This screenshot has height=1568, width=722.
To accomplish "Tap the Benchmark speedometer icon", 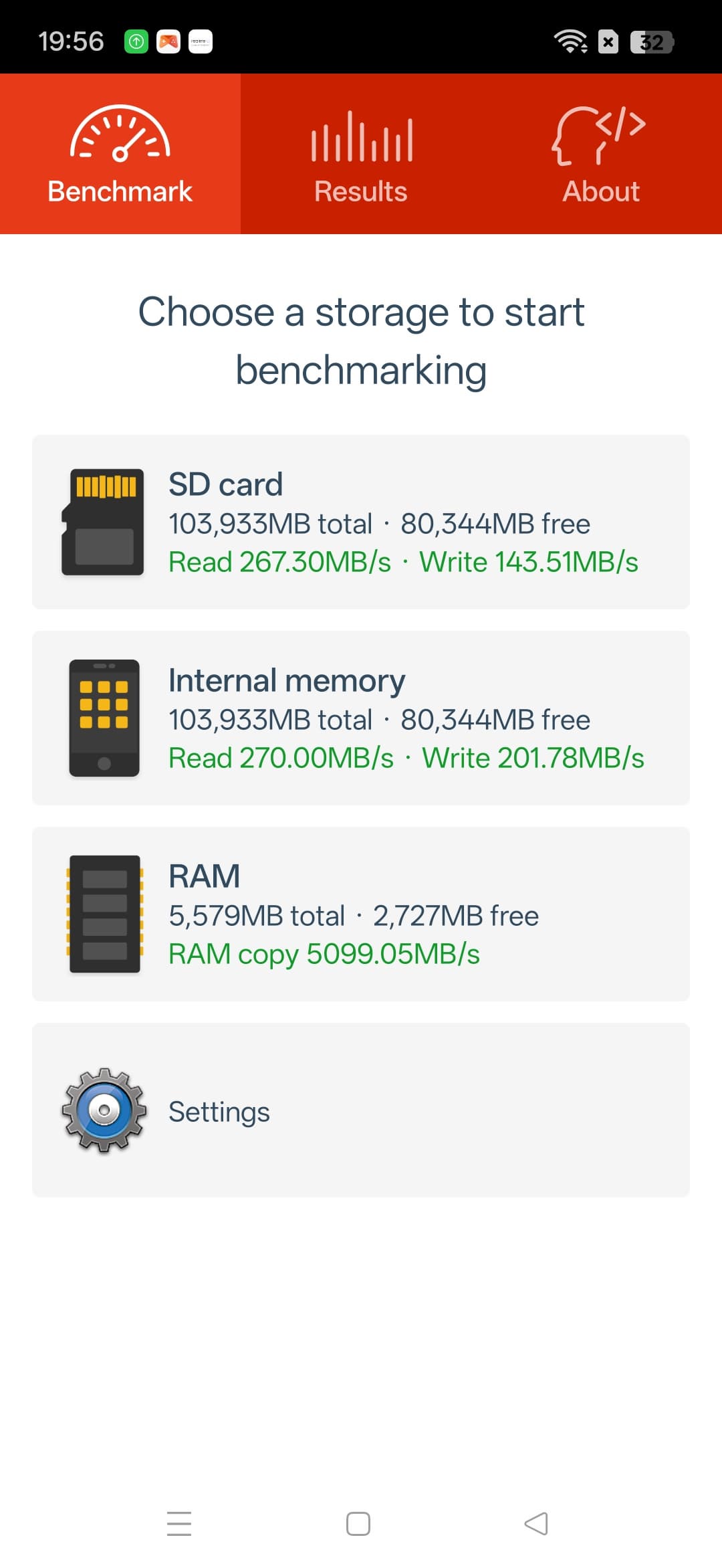I will point(120,134).
